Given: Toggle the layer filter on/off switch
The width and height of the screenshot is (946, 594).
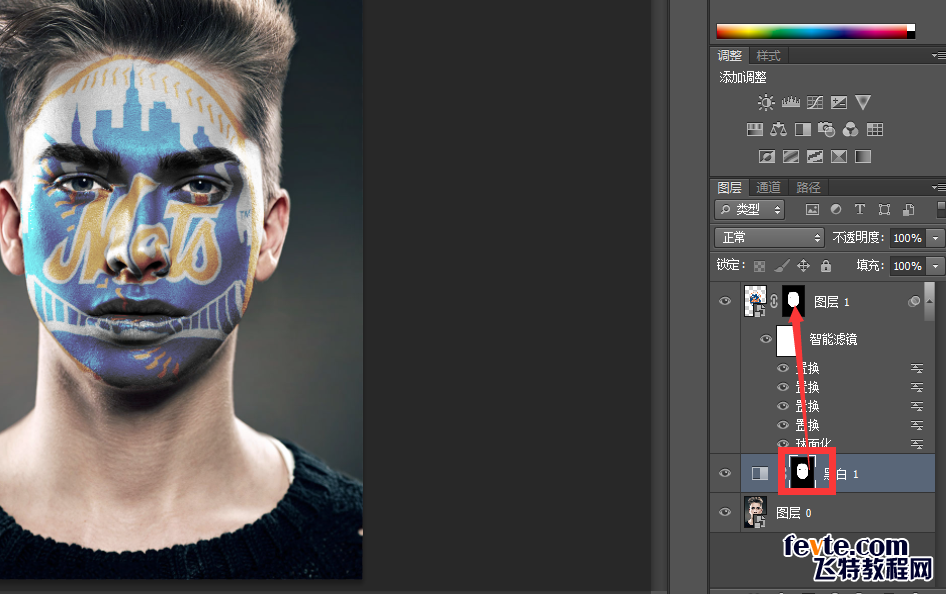Looking at the screenshot, I should [x=941, y=209].
